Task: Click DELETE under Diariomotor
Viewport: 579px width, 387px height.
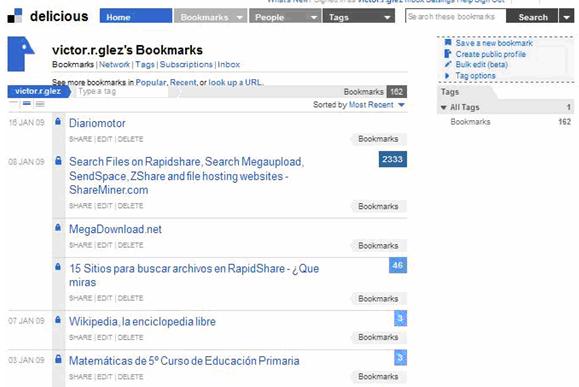Action: coord(130,139)
